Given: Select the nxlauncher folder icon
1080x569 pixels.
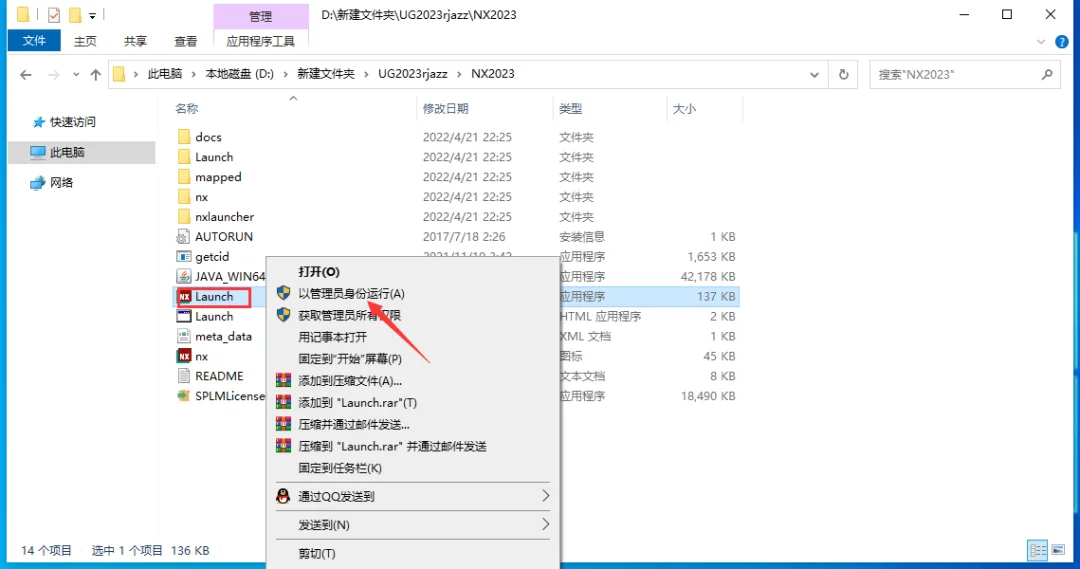Looking at the screenshot, I should point(183,217).
